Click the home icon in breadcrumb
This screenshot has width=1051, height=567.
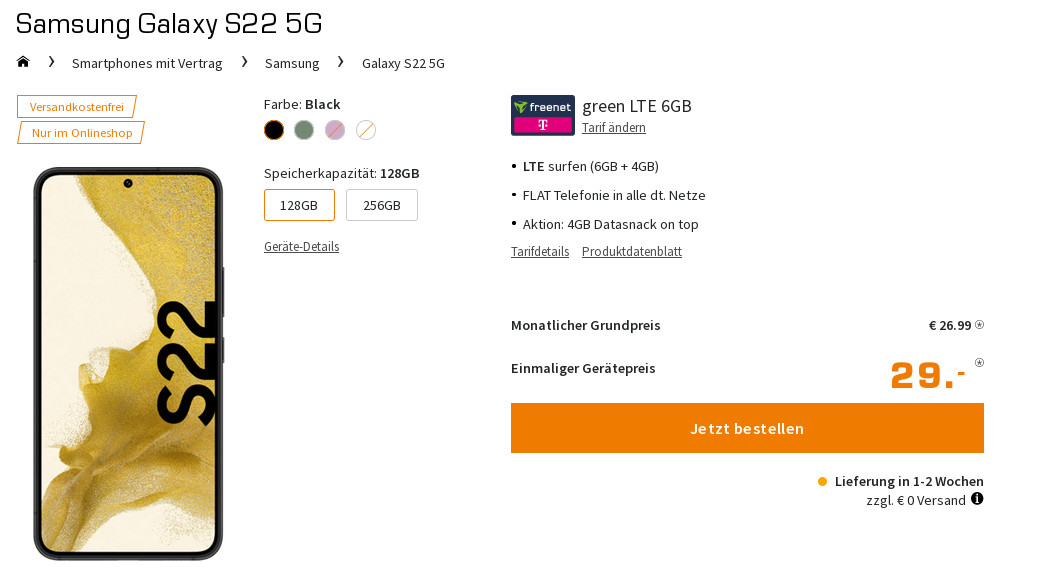[23, 62]
